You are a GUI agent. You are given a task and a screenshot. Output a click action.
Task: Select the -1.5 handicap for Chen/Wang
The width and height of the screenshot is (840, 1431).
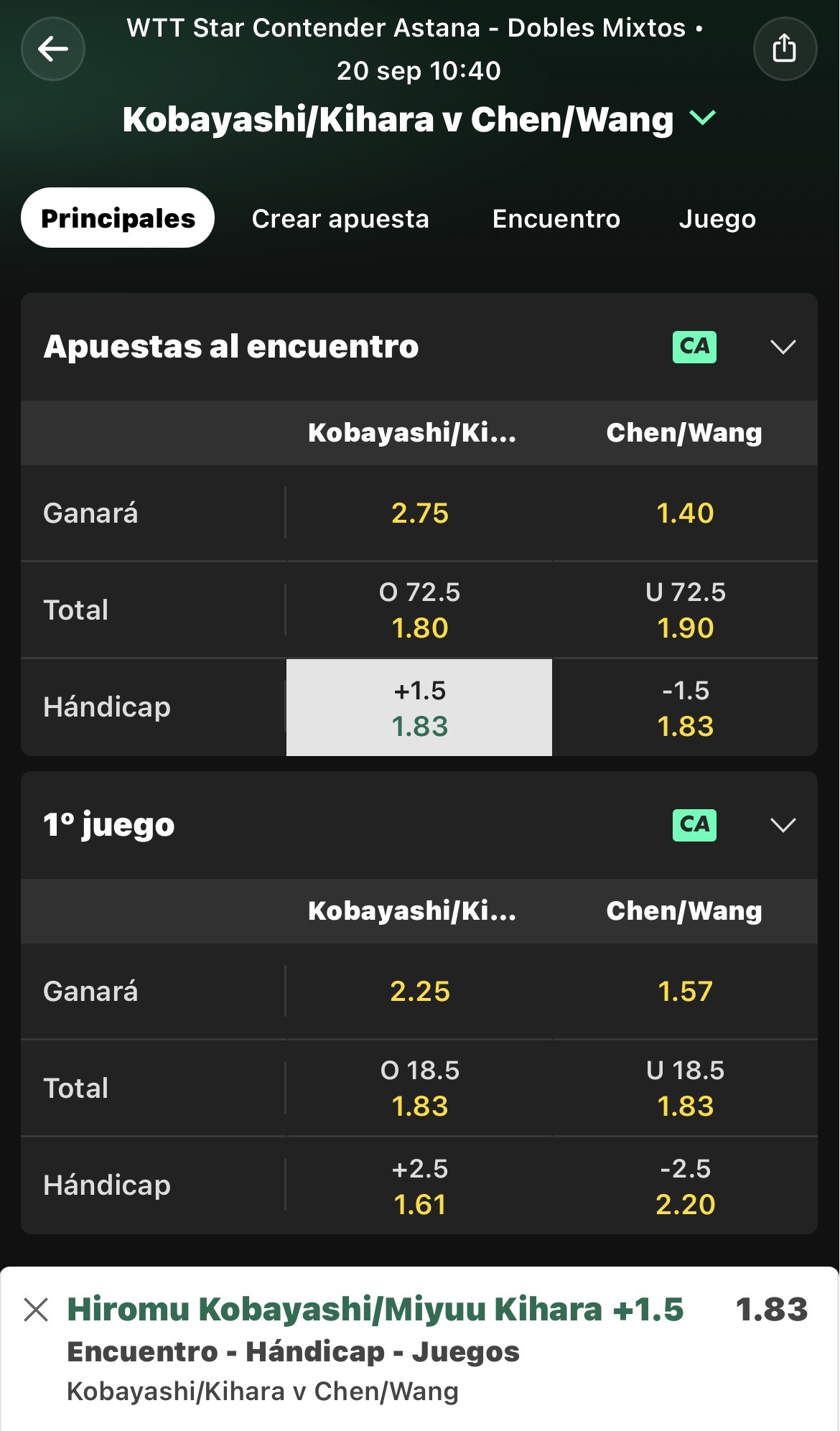(685, 707)
